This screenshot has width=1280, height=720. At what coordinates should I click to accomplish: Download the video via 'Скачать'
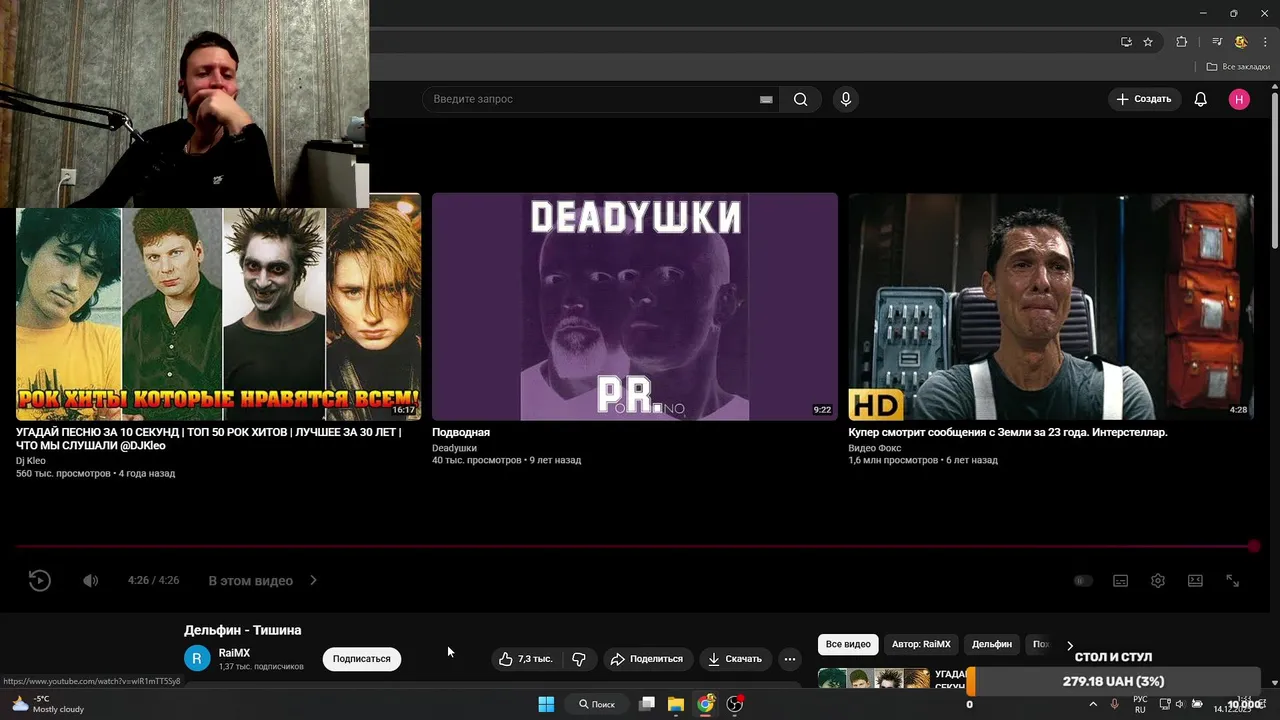tap(734, 659)
